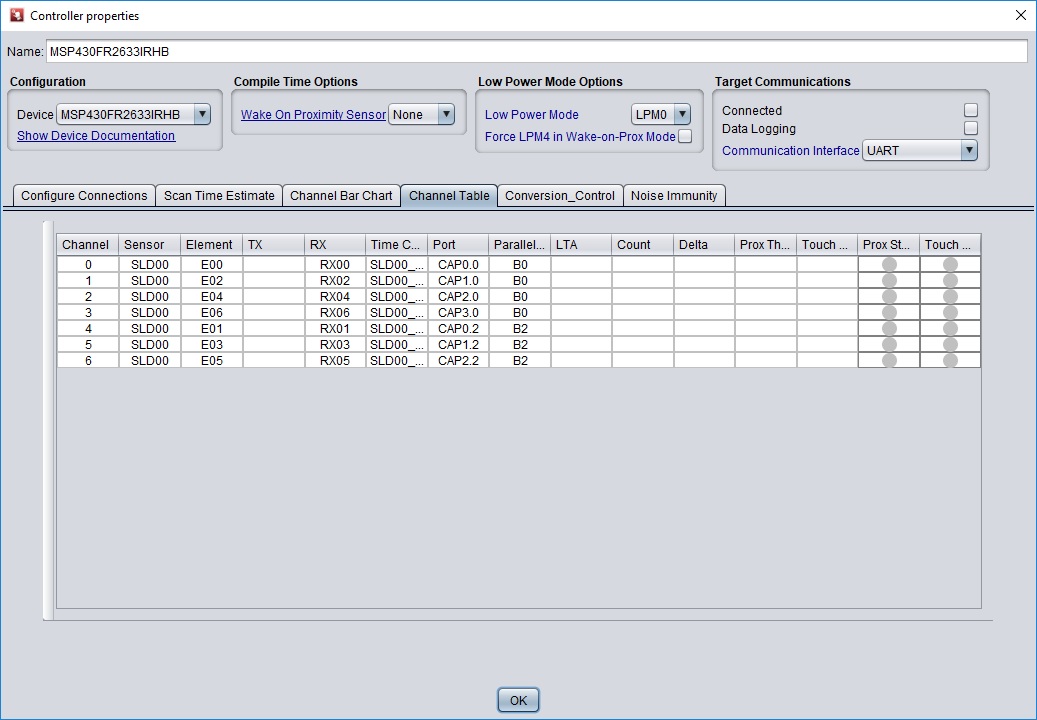Click the Prox Th... column header
Image resolution: width=1037 pixels, height=720 pixels.
[x=766, y=245]
